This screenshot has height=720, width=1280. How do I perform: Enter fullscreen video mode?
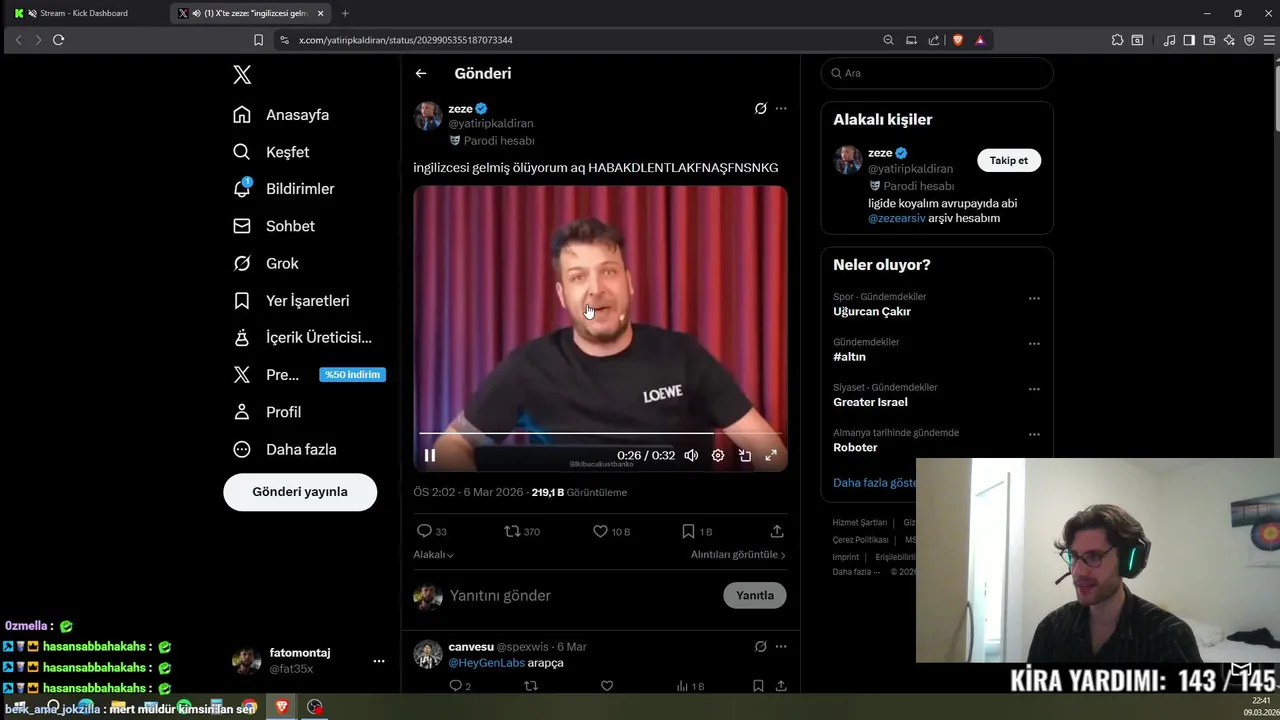click(x=771, y=455)
